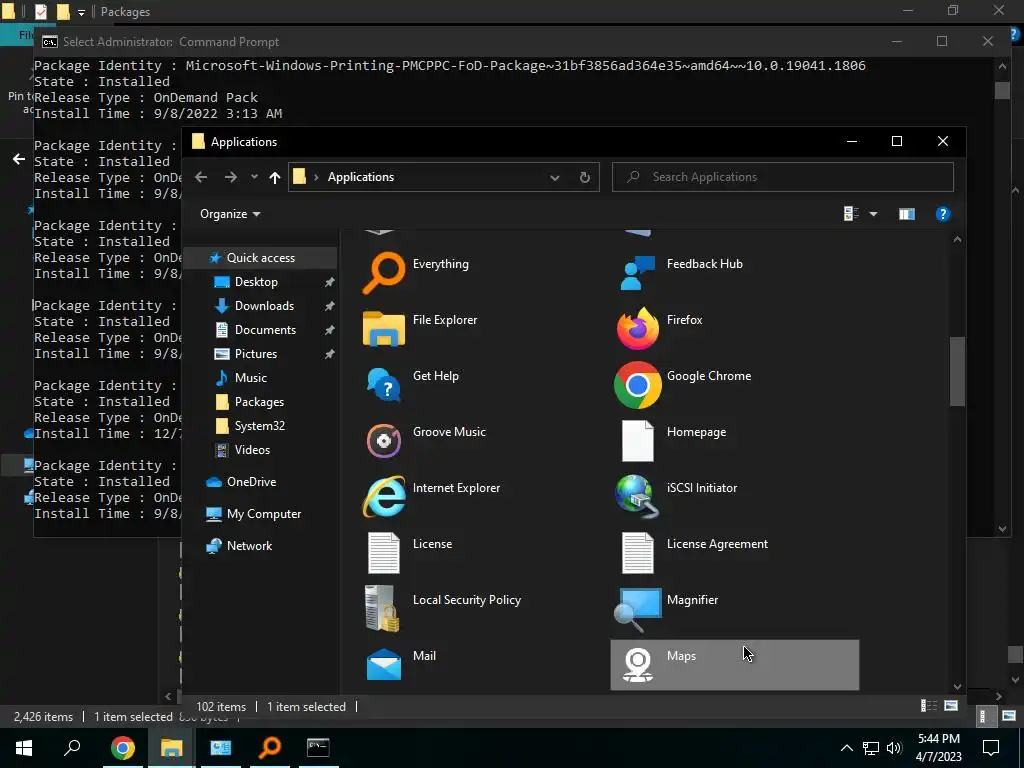
Task: Go forward in Applications window
Action: [x=231, y=177]
